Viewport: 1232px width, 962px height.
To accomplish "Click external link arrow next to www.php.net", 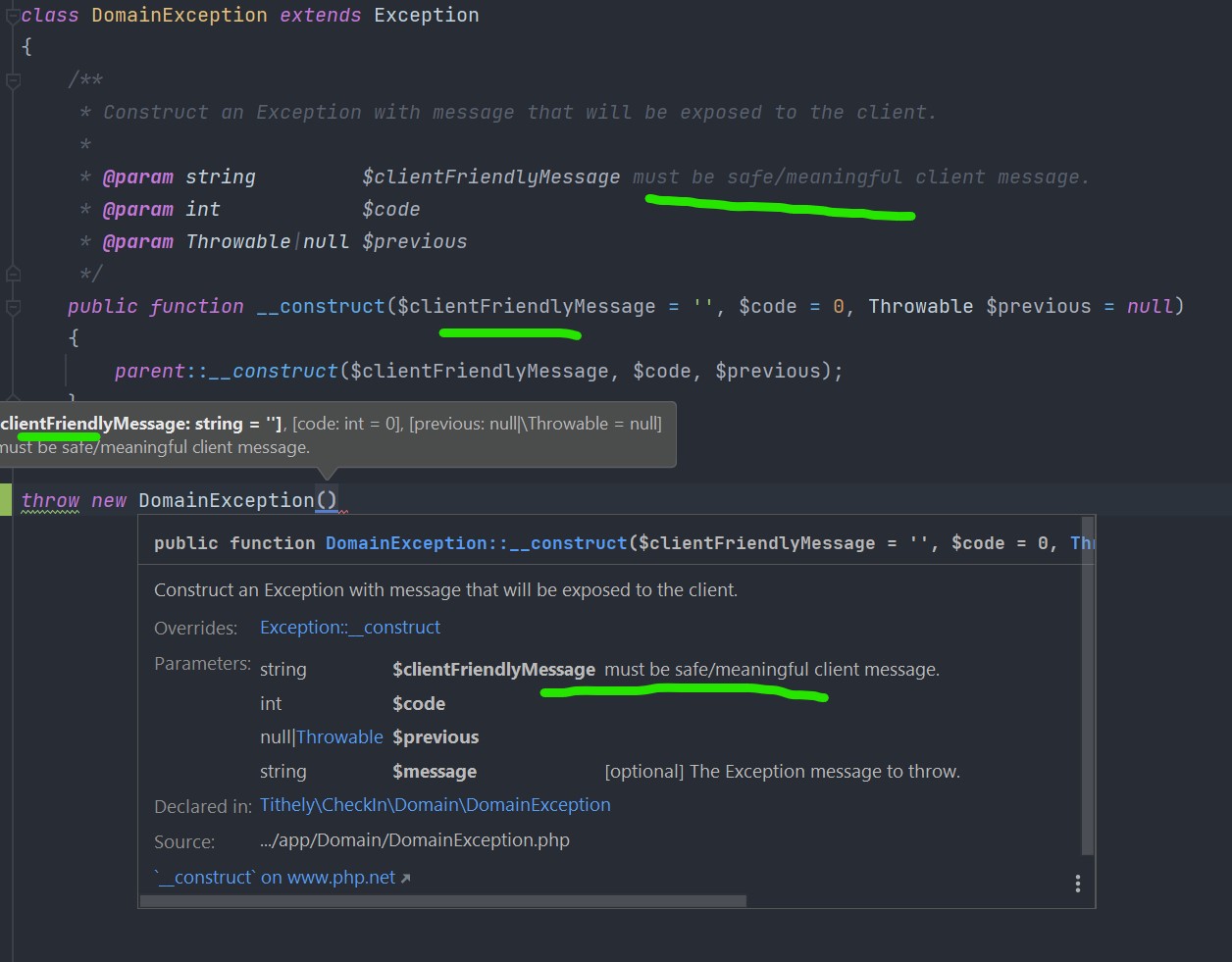I will click(406, 879).
